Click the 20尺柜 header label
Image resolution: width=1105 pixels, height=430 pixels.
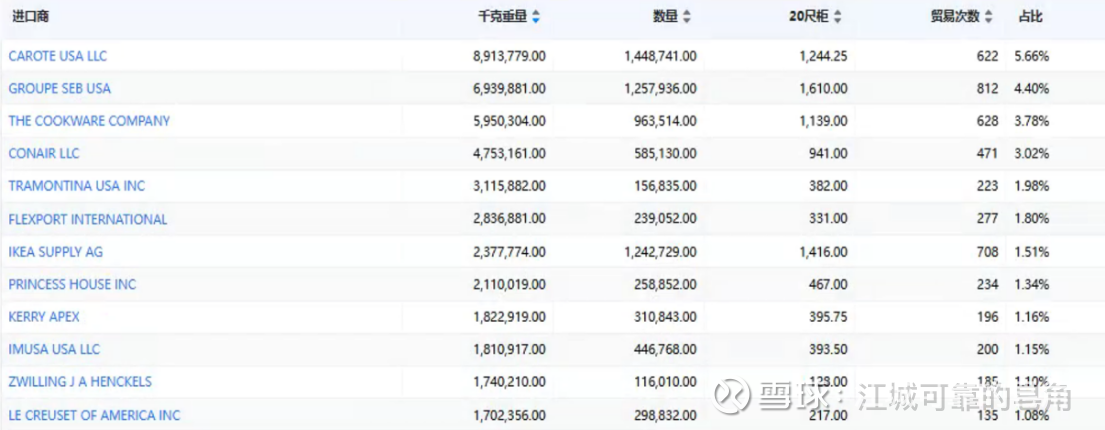click(x=808, y=17)
